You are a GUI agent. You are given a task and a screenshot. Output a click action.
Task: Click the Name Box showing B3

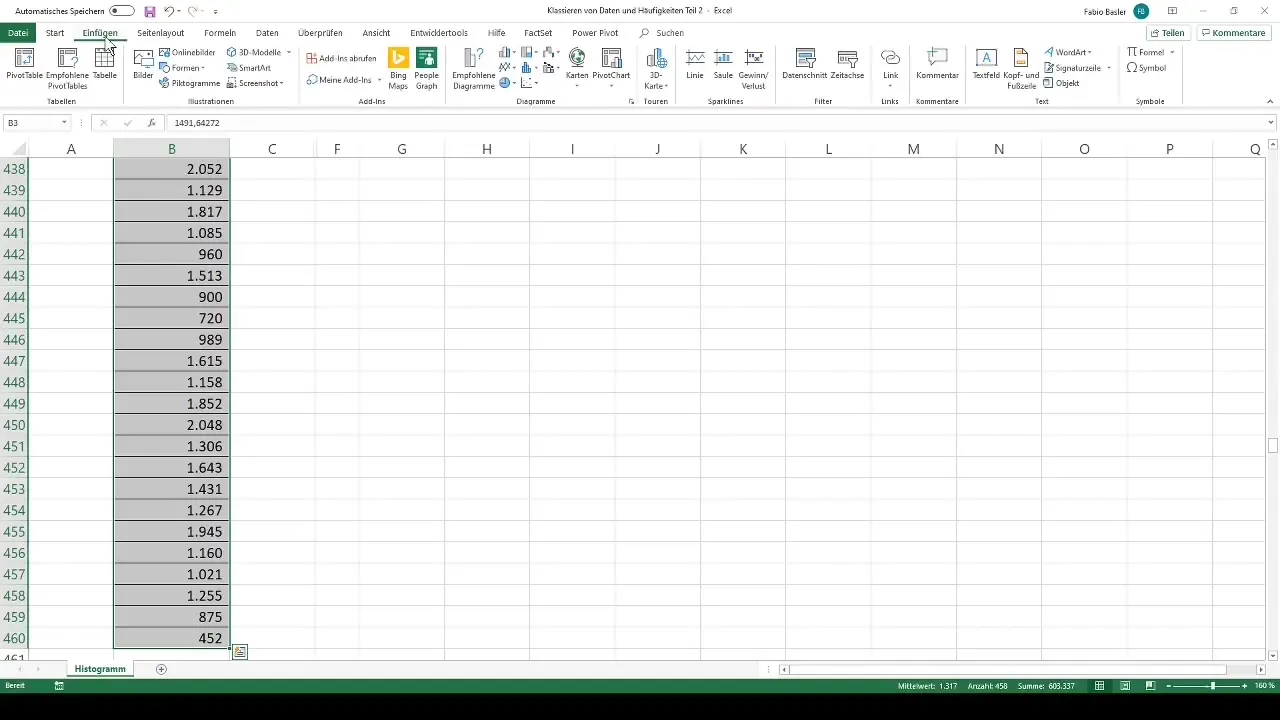tap(30, 123)
